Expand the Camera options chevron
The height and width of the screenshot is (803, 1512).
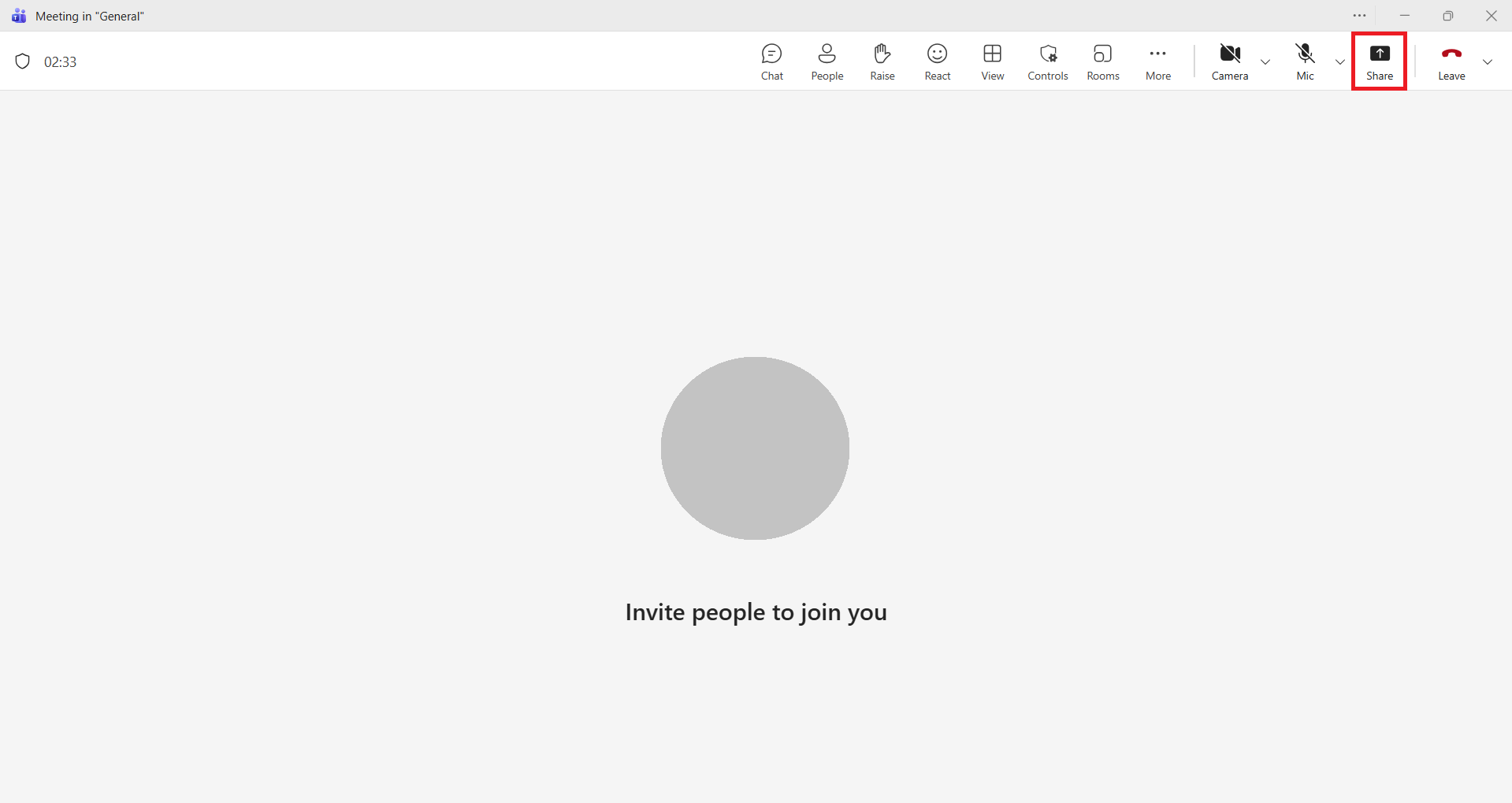(x=1265, y=62)
